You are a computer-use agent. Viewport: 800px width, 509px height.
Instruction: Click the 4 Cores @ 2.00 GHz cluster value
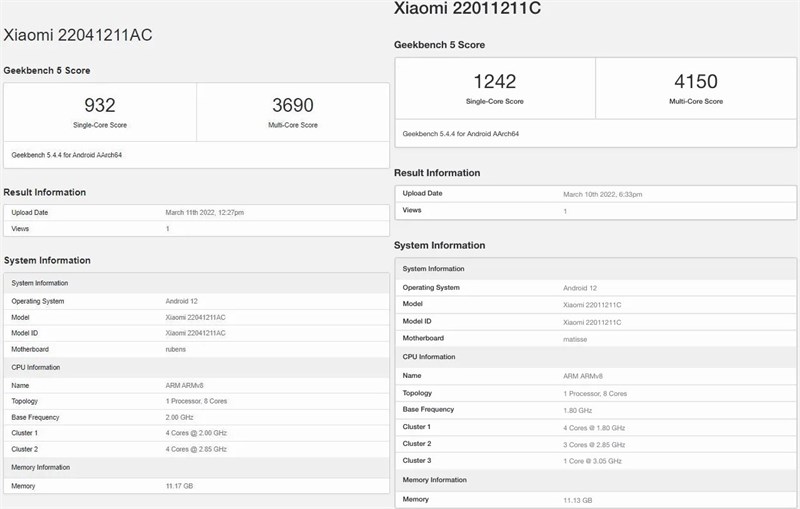point(196,432)
